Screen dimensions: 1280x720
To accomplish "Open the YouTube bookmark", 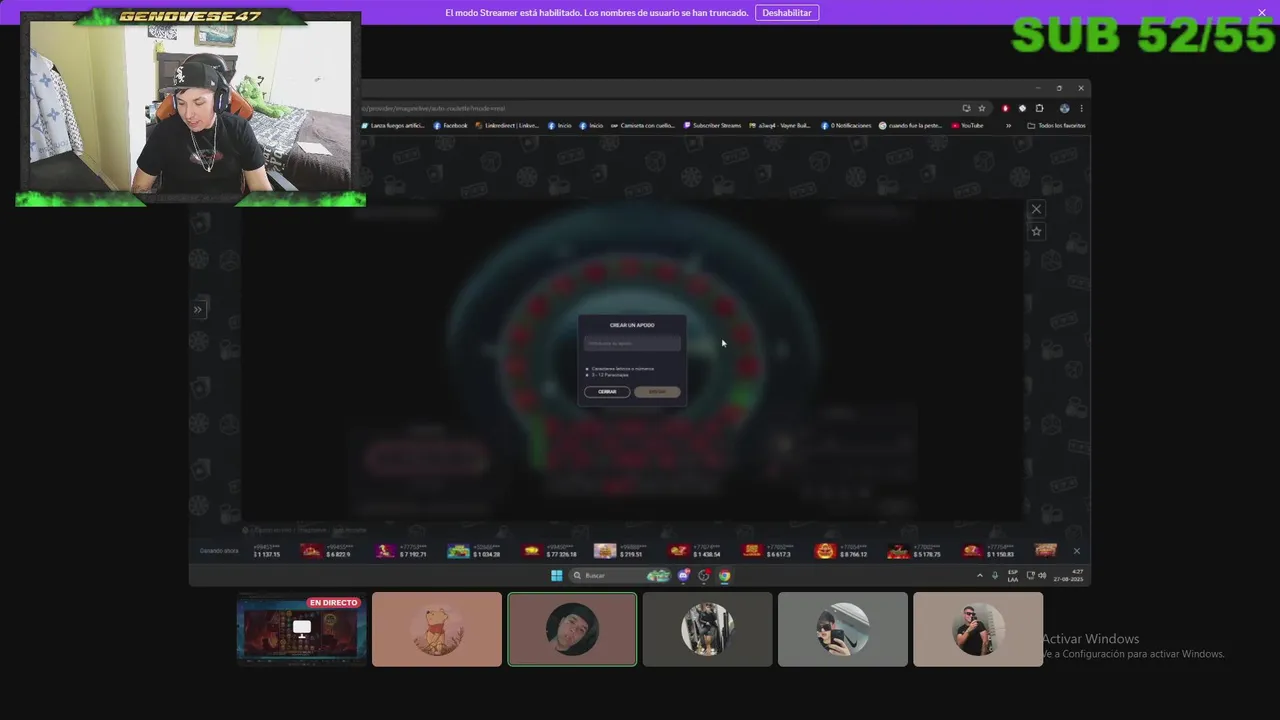I will click(x=967, y=126).
